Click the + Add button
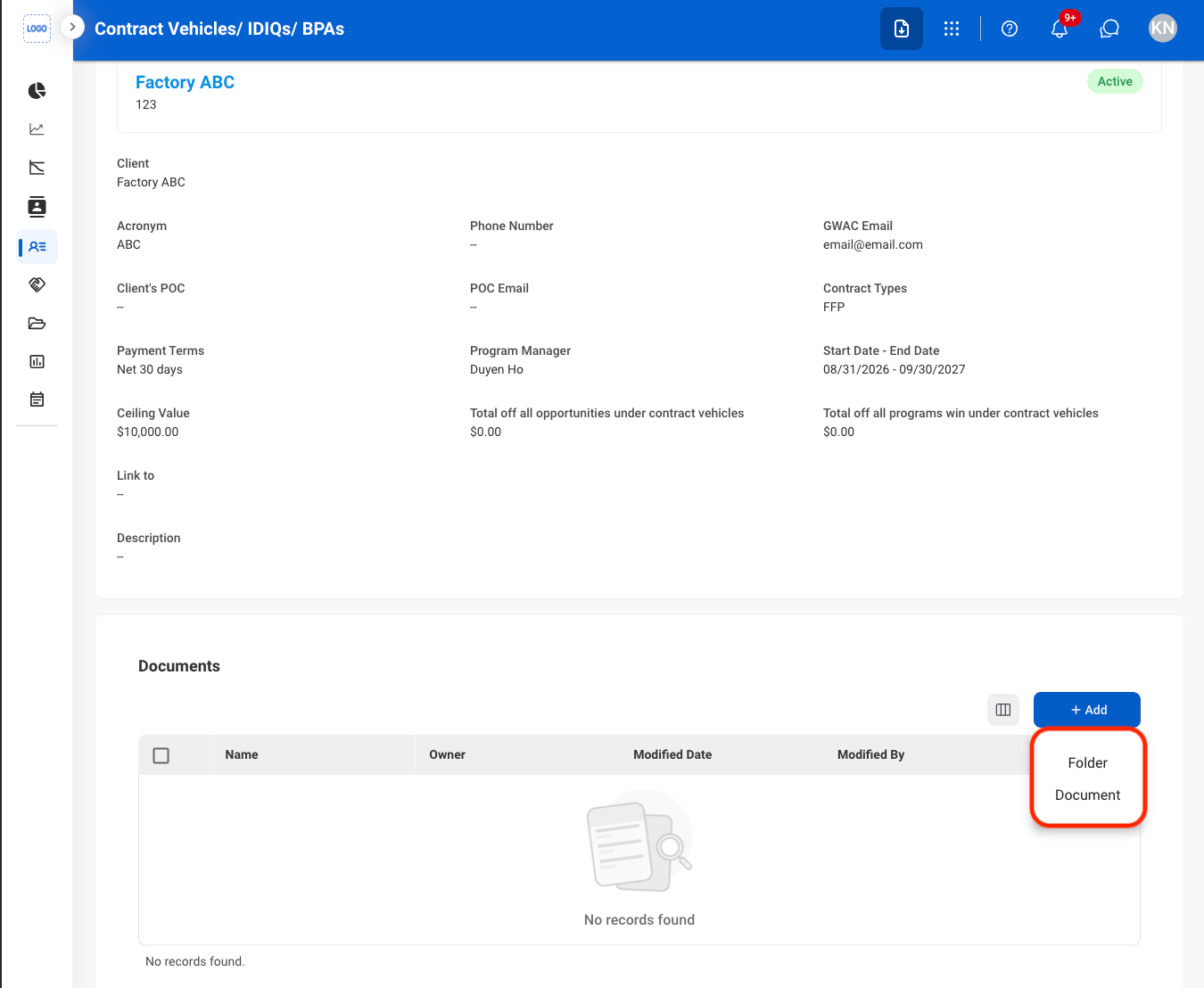This screenshot has height=988, width=1204. [1087, 710]
